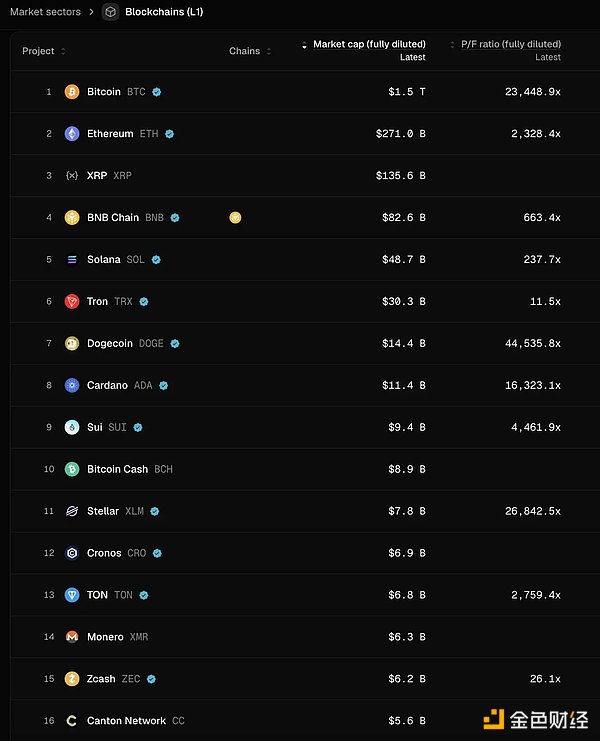Image resolution: width=600 pixels, height=741 pixels.
Task: Sort by P/F ratio (fully diluted) header
Action: (x=510, y=44)
